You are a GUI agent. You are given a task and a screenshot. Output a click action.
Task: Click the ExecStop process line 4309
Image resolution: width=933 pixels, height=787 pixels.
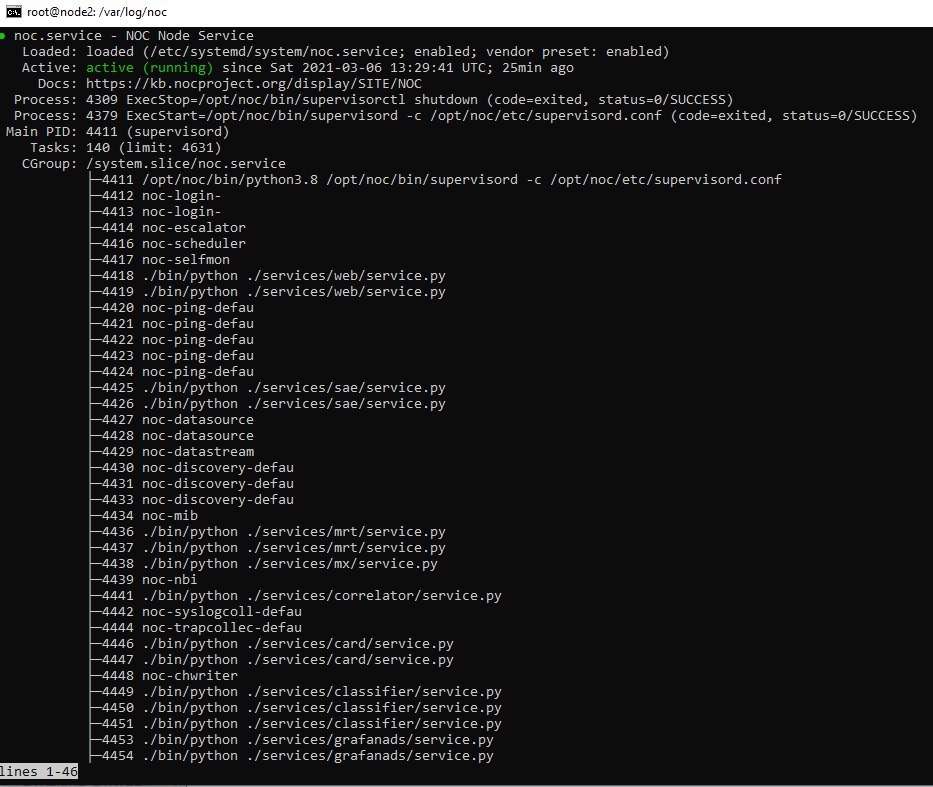point(374,100)
